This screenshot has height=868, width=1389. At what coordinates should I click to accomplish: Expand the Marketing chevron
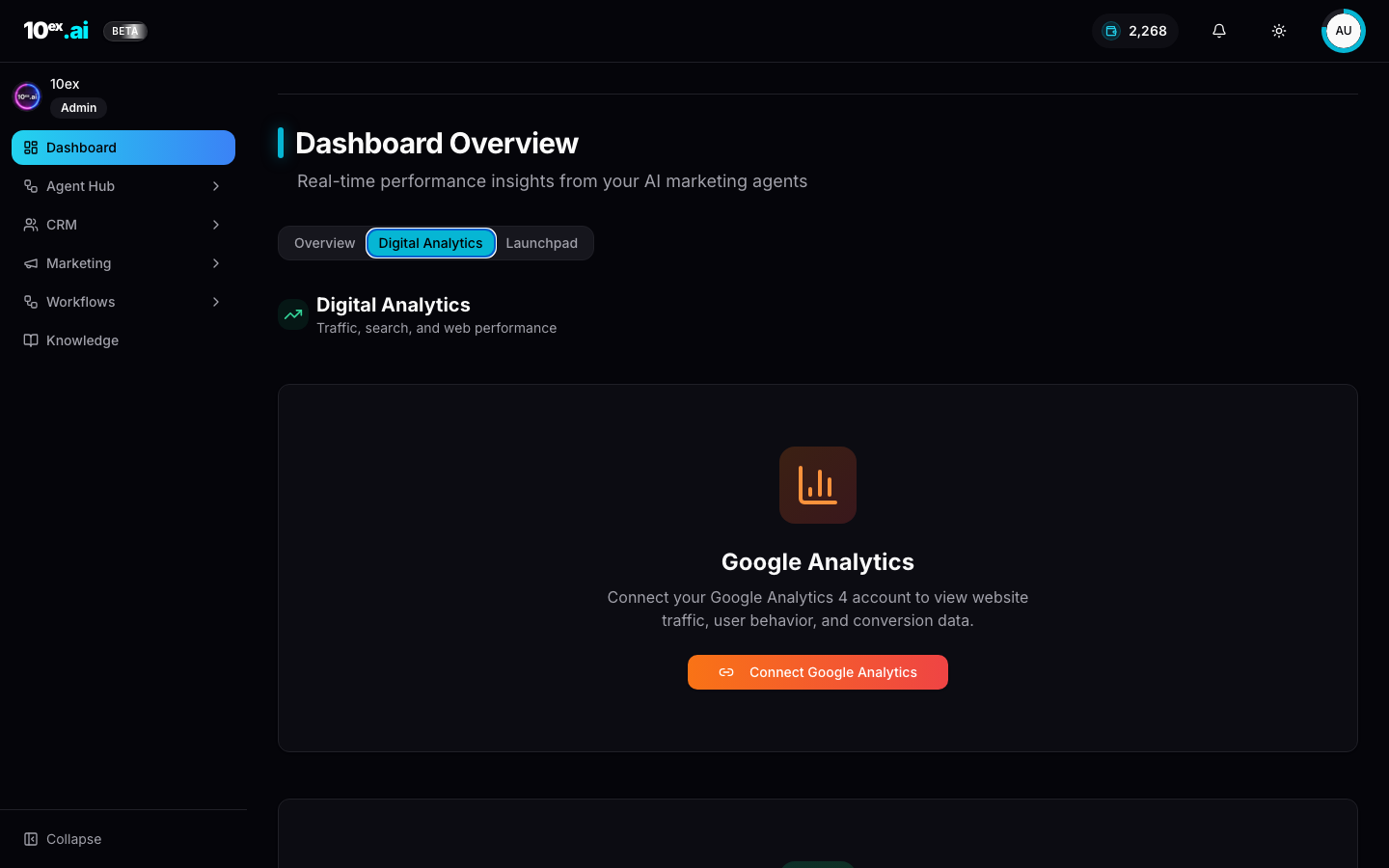click(x=216, y=263)
